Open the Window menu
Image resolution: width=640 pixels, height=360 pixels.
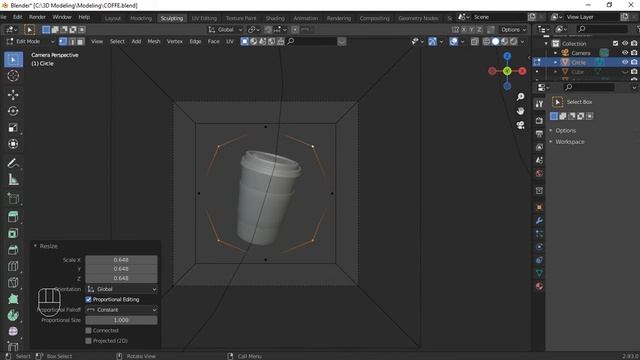coord(62,17)
